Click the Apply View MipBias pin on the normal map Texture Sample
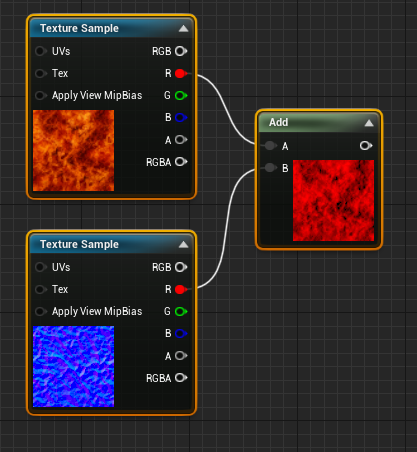Screen dimensions: 417x452 coord(41,312)
